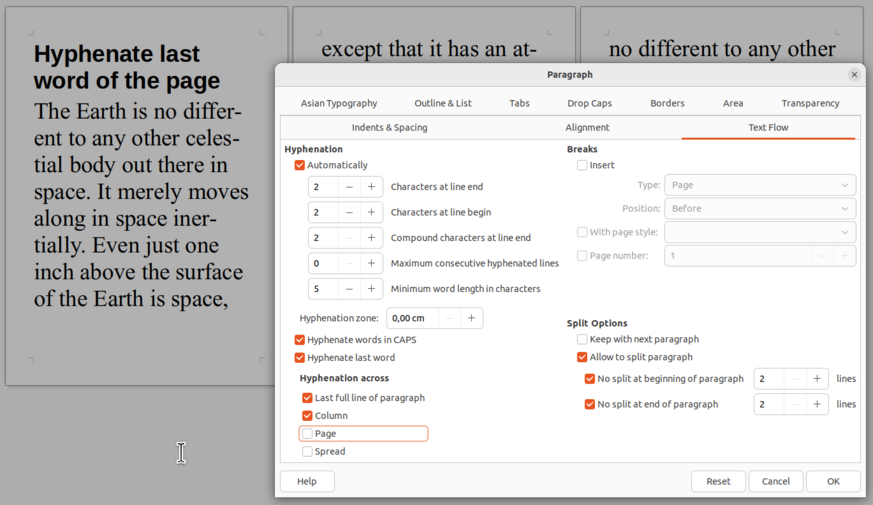Screen dimensions: 873x505
Task: Click the Reset button
Action: 718,481
